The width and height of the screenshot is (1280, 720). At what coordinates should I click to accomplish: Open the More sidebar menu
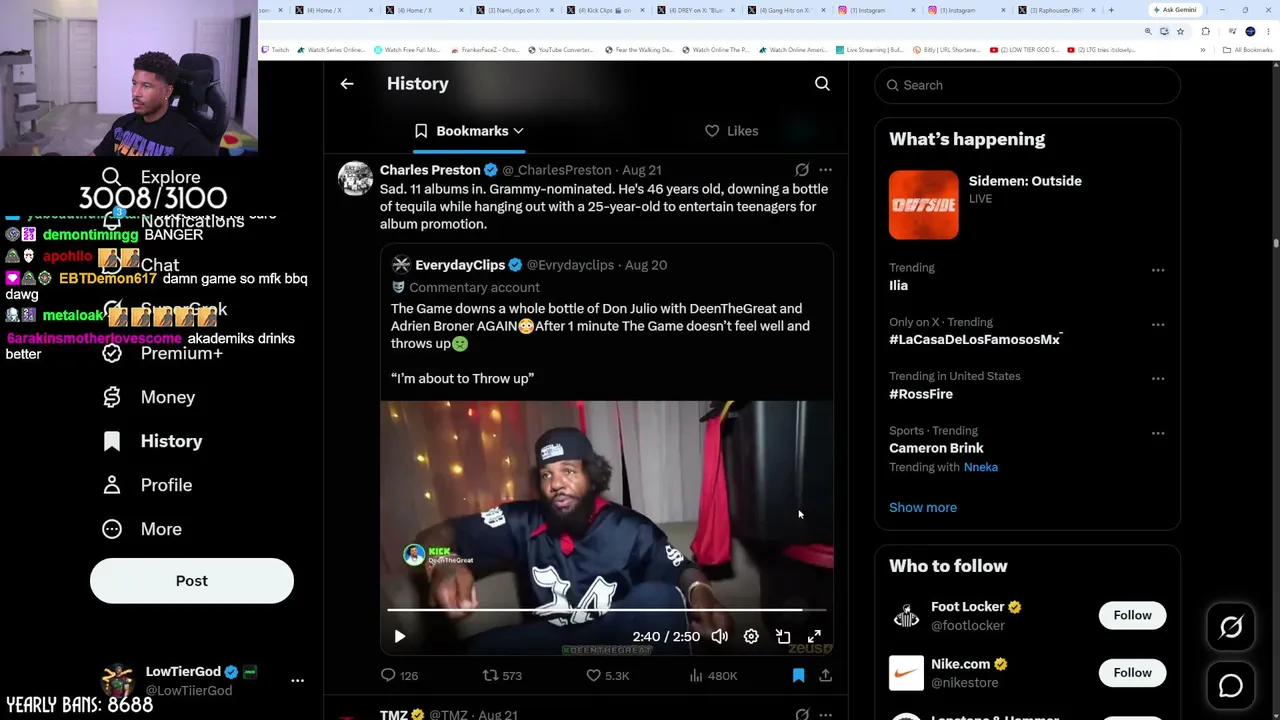coord(142,529)
